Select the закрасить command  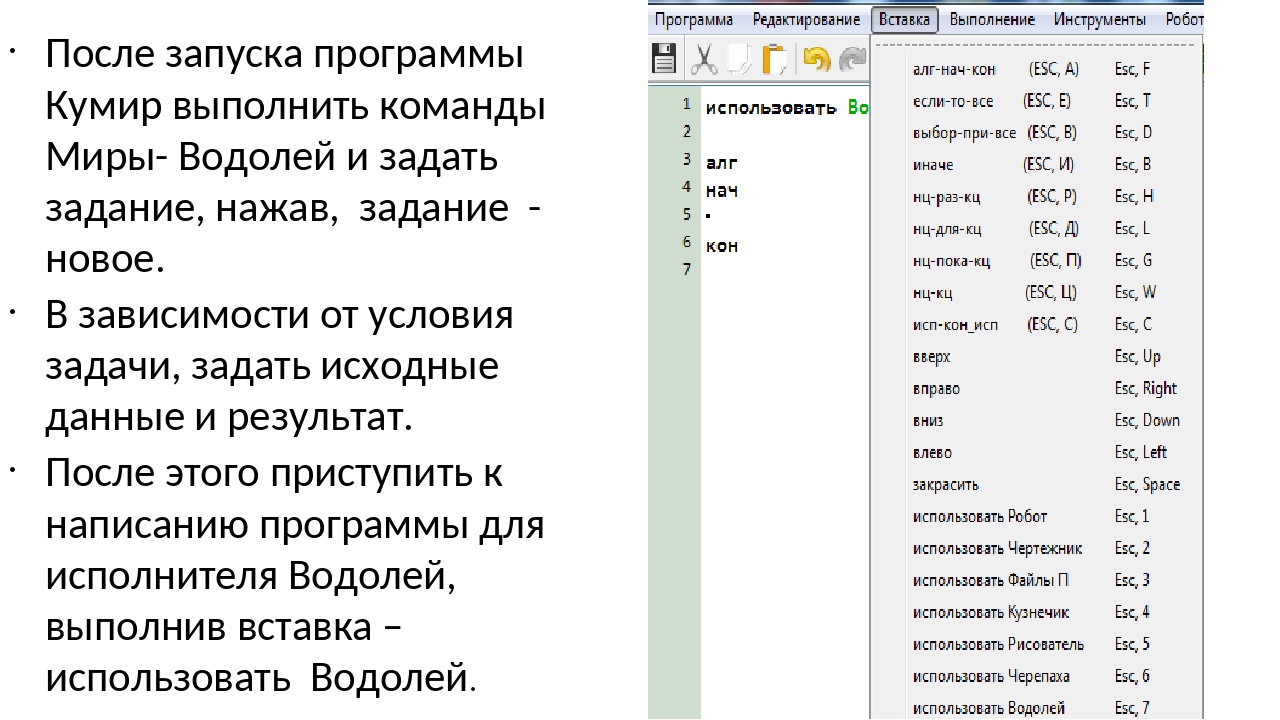[1038, 485]
